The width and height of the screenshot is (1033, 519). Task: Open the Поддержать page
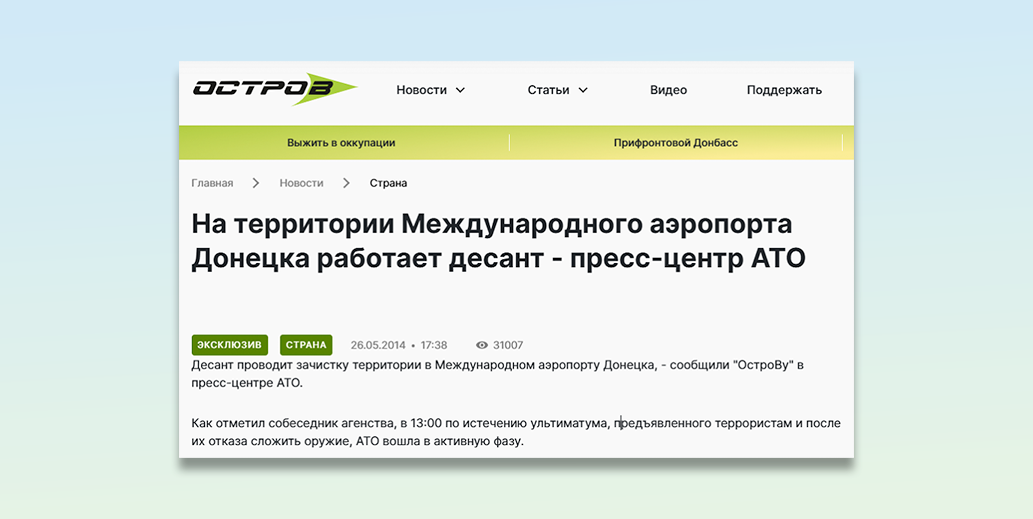coord(784,90)
